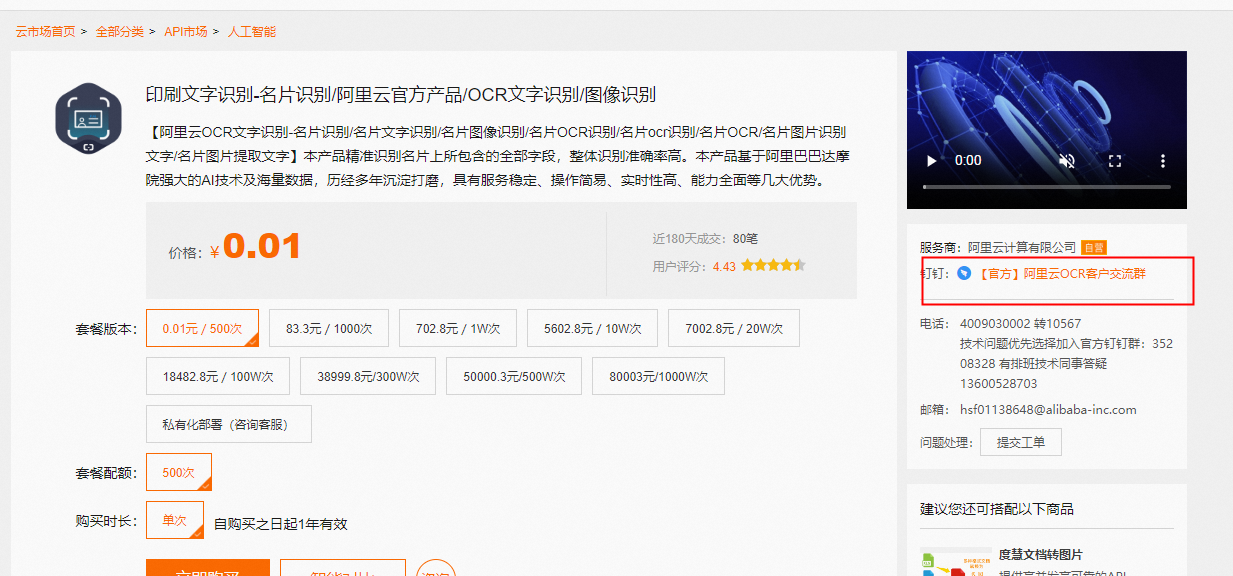This screenshot has height=576, width=1233.
Task: Click 度慧文档转图片 product thumbnail
Action: (957, 562)
